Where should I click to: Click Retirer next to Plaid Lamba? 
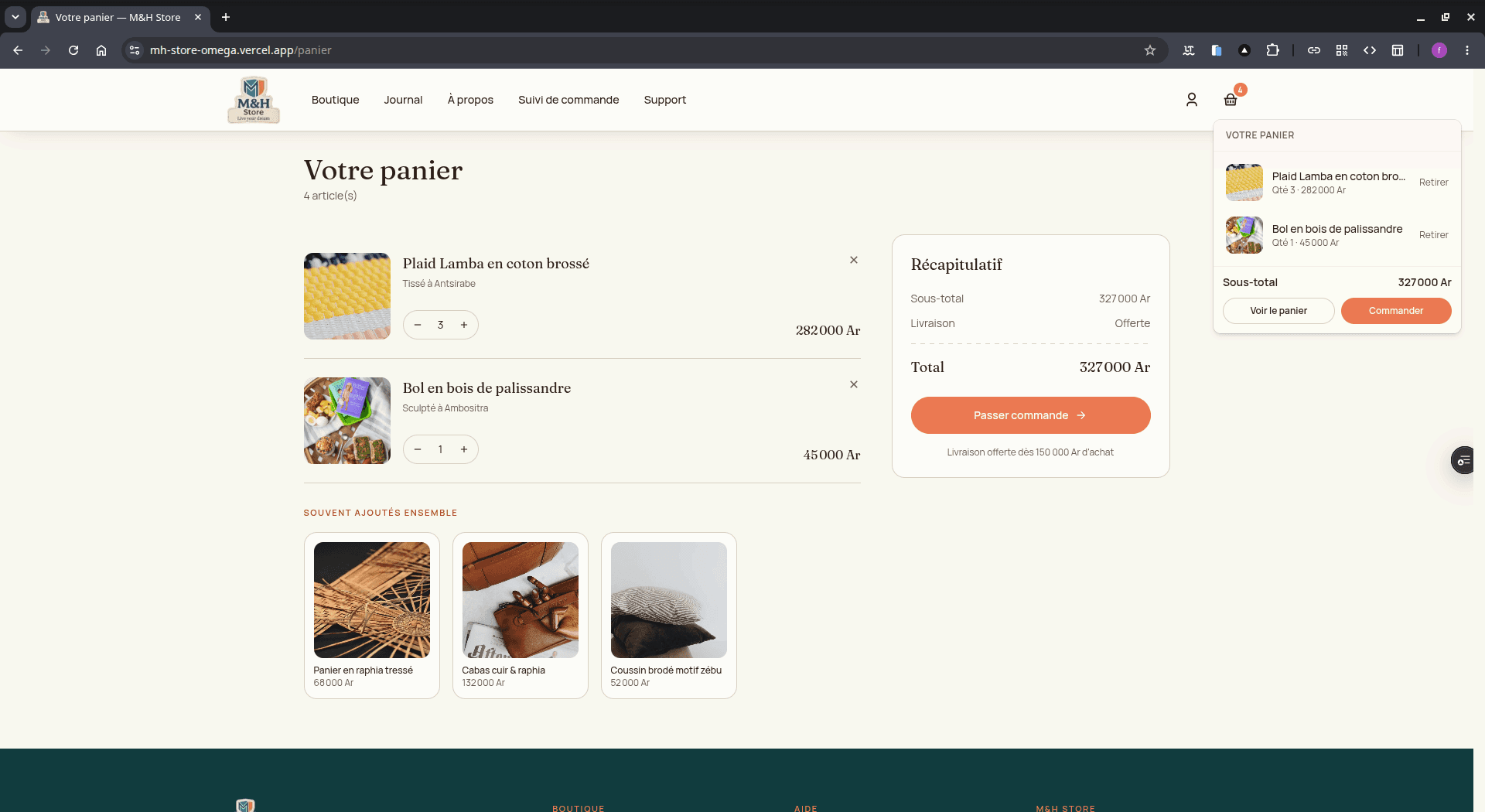[1433, 183]
